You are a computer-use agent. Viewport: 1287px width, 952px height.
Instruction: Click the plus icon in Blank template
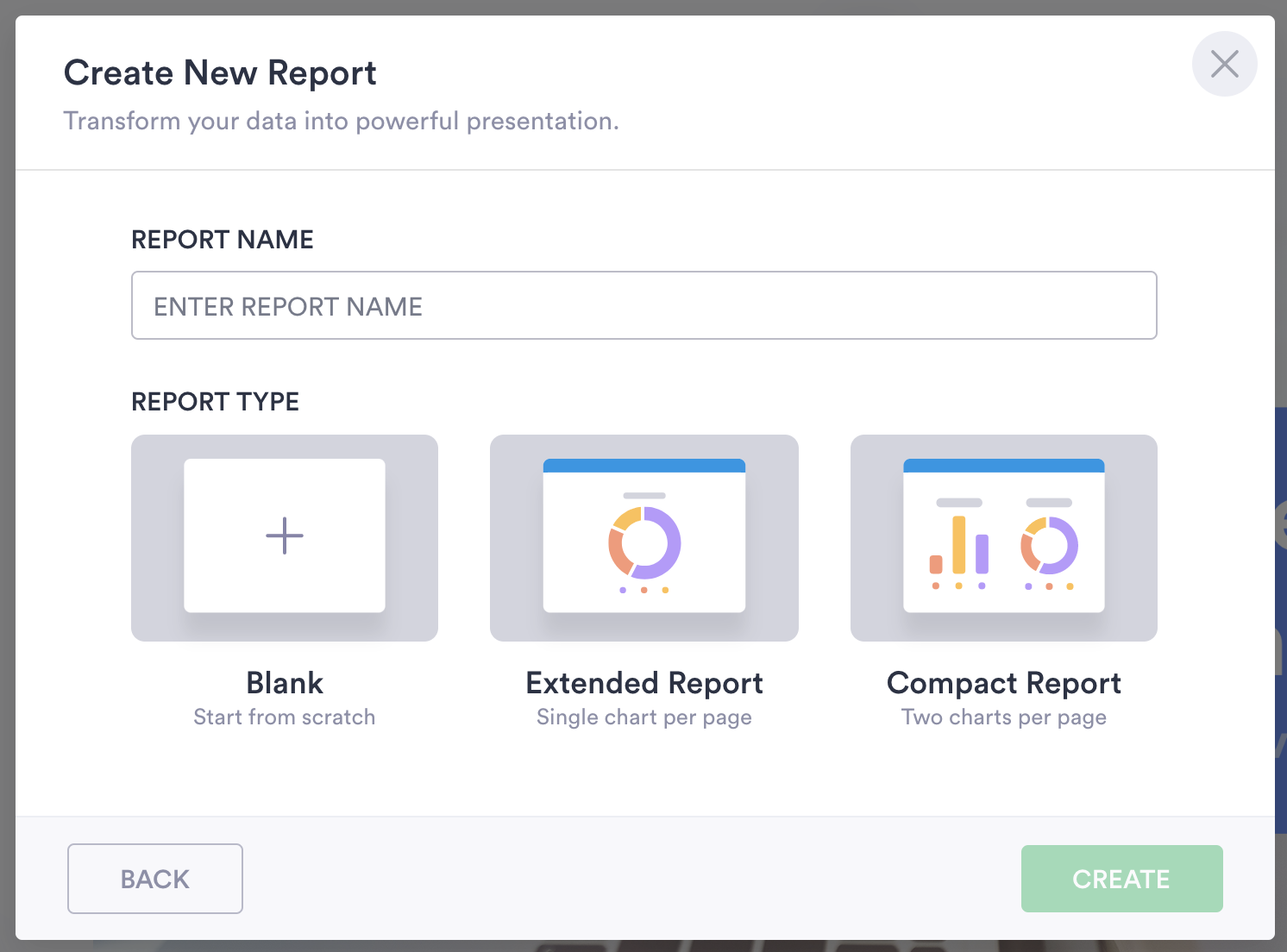tap(285, 535)
